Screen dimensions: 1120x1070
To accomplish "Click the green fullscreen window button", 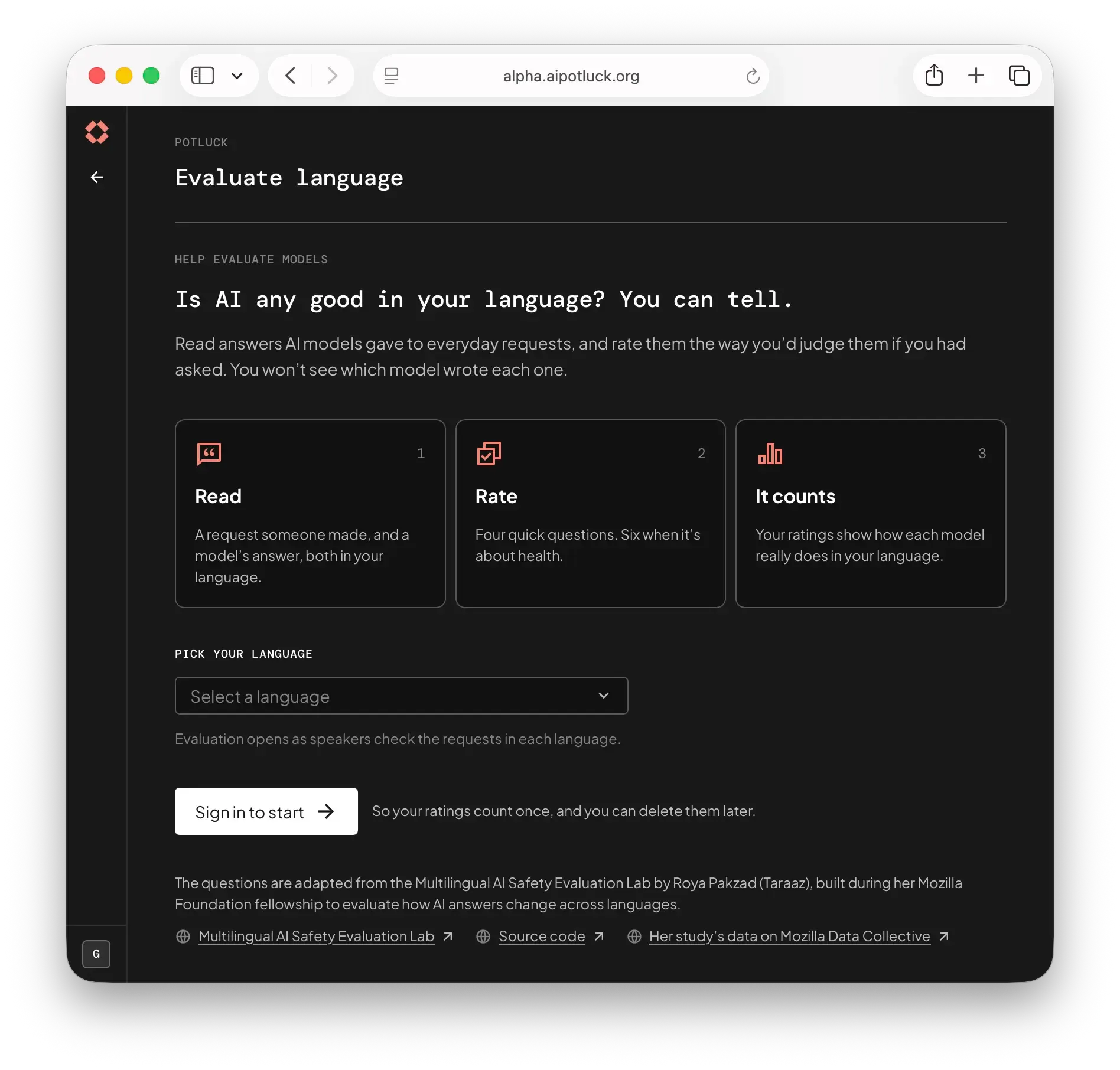I will click(151, 76).
